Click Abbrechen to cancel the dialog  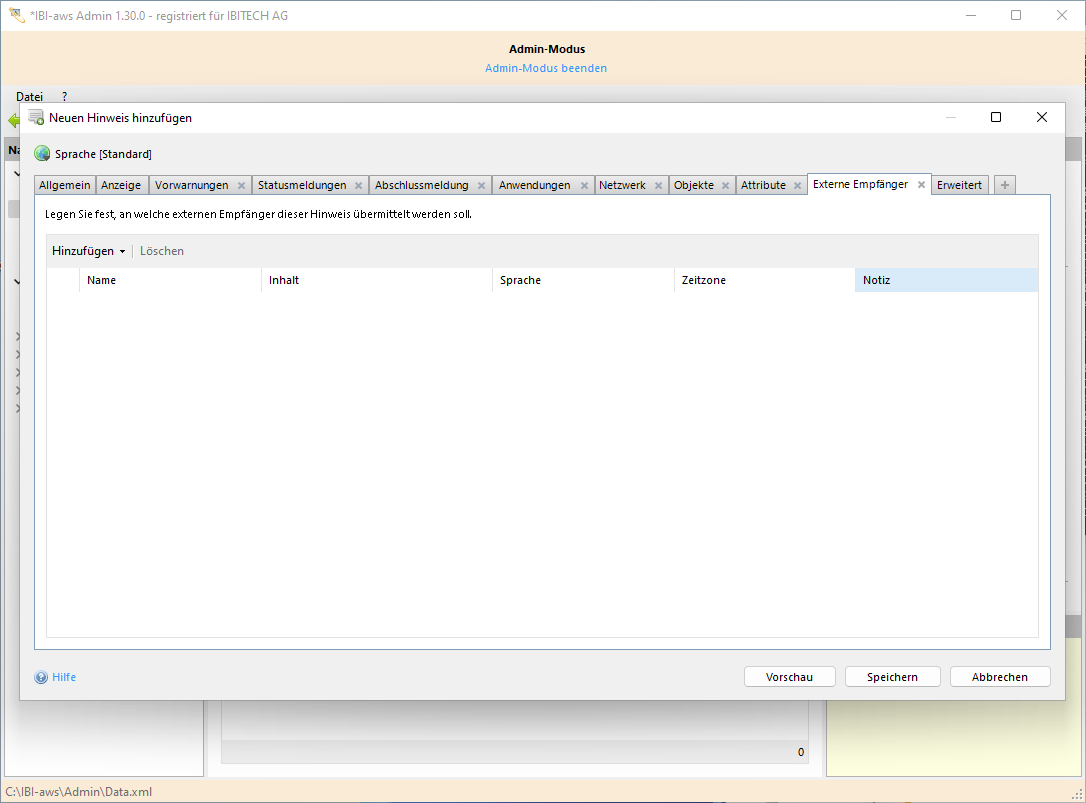[x=1000, y=677]
